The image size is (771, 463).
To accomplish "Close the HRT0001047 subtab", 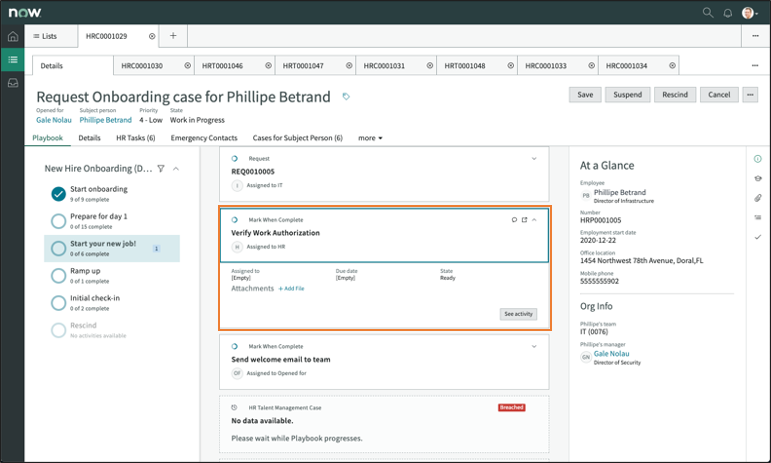I will 349,65.
